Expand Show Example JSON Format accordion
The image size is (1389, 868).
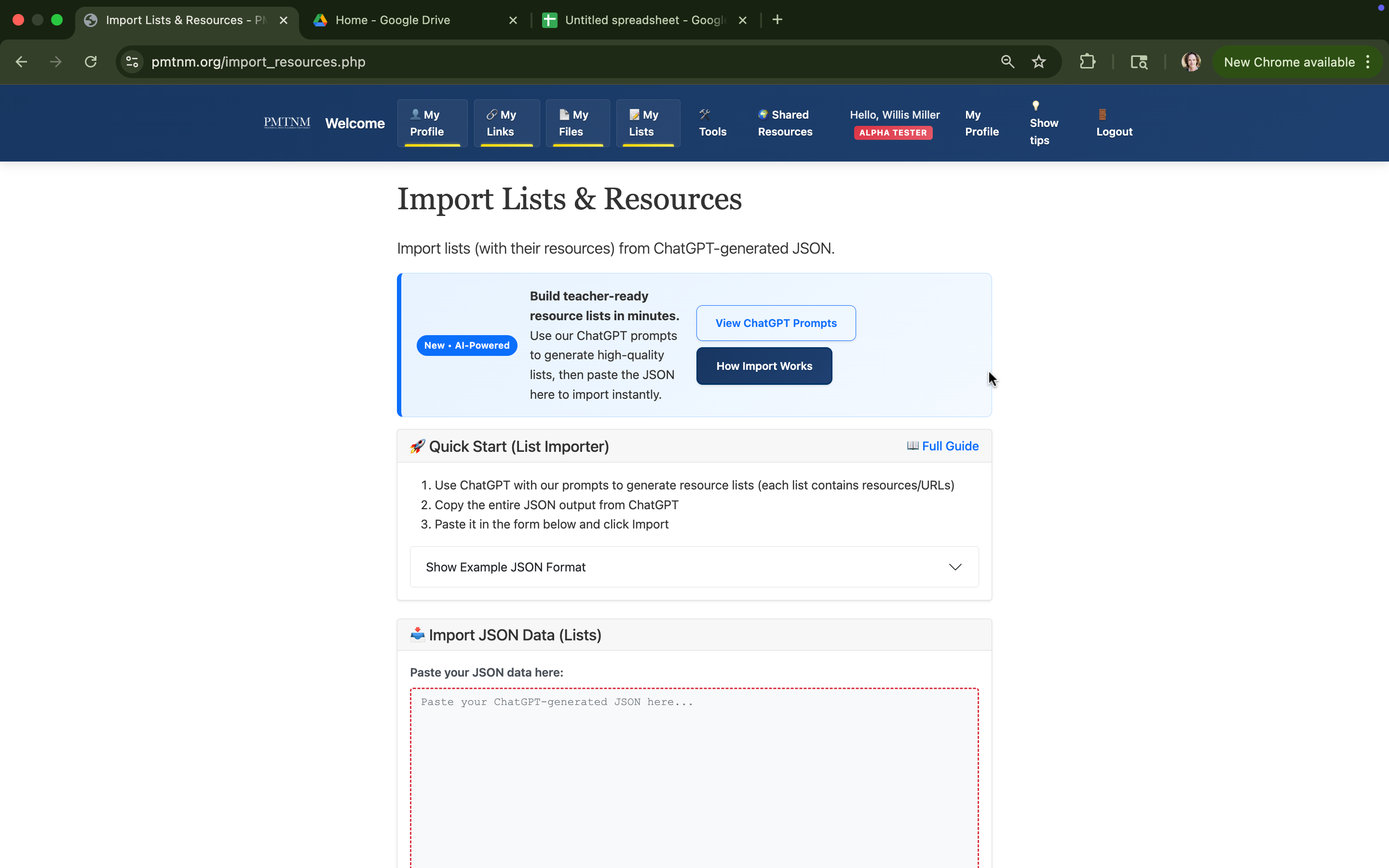click(505, 567)
